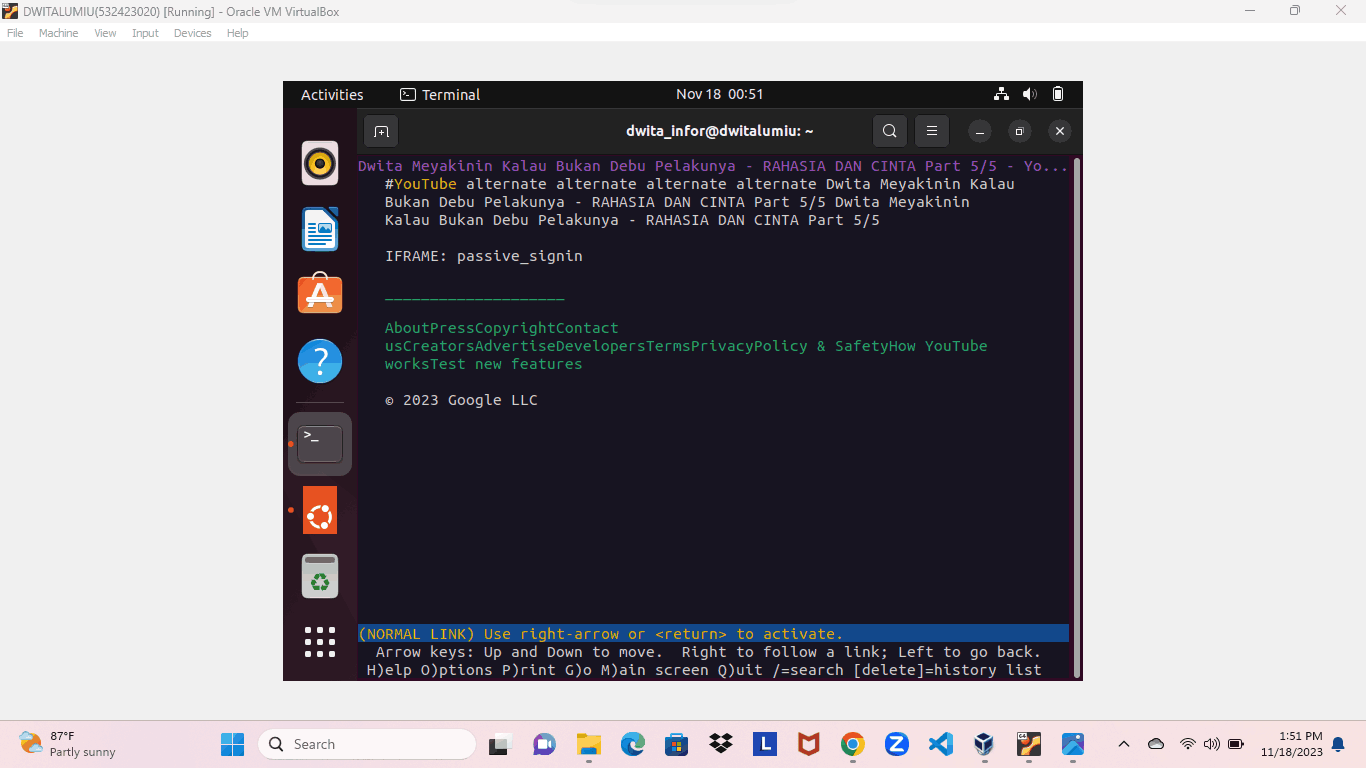Image resolution: width=1366 pixels, height=768 pixels.
Task: Open the Ubuntu network status icon
Action: tap(1001, 94)
